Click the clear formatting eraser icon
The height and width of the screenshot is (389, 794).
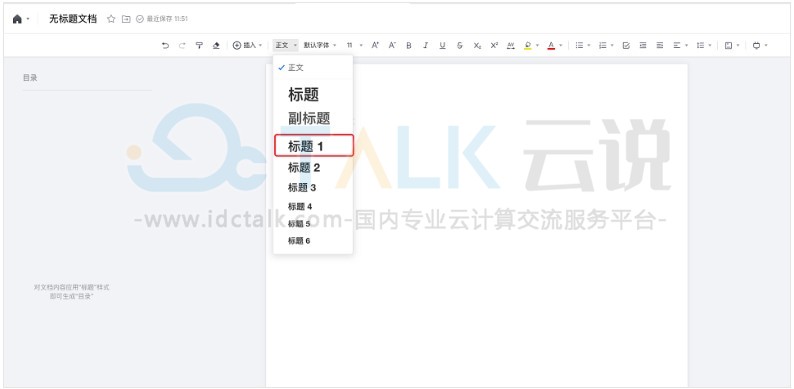click(x=216, y=46)
